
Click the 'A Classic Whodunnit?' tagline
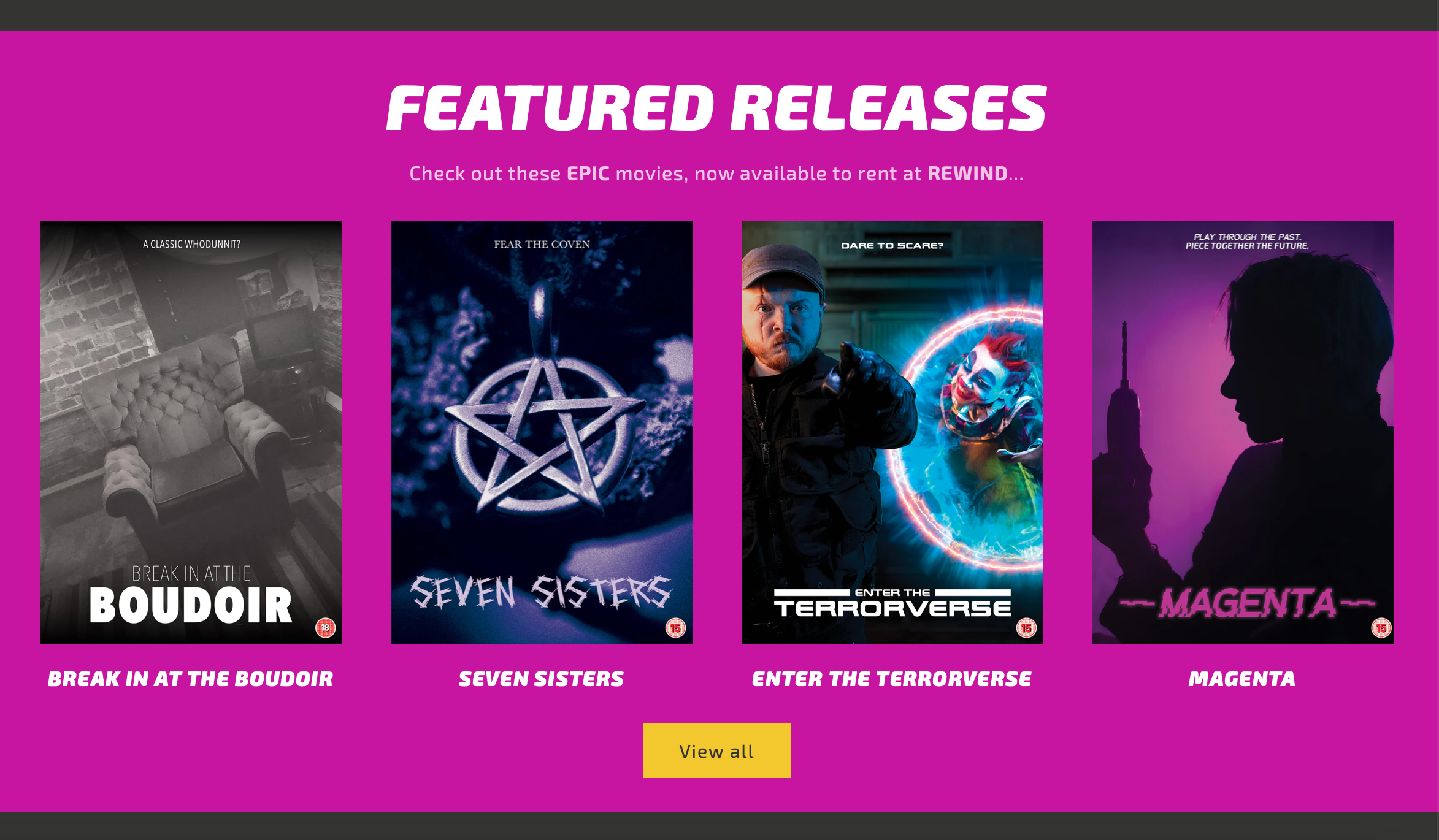point(191,244)
